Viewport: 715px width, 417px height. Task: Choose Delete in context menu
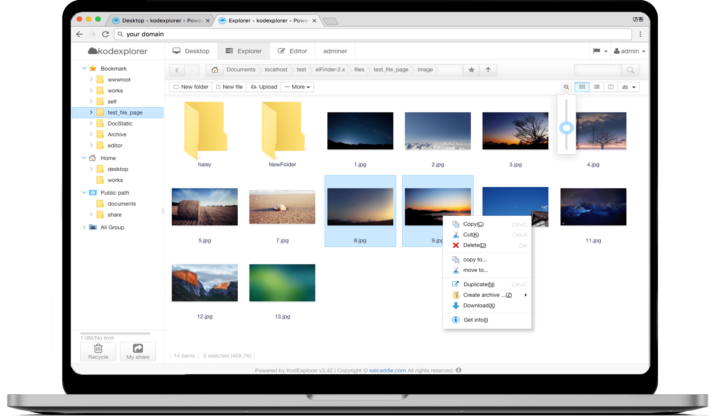tap(487, 245)
